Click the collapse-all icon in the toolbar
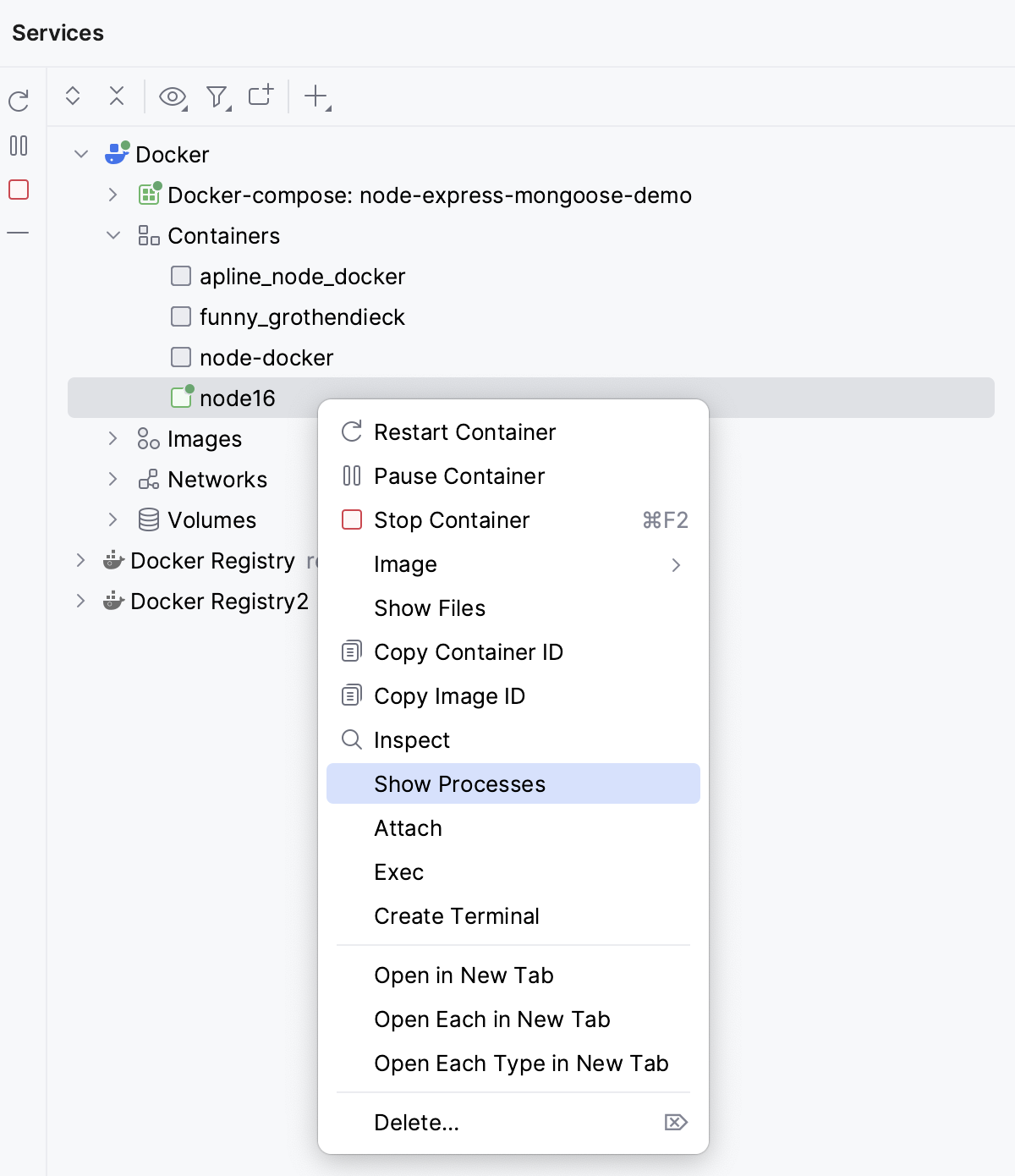1015x1176 pixels. click(x=116, y=96)
